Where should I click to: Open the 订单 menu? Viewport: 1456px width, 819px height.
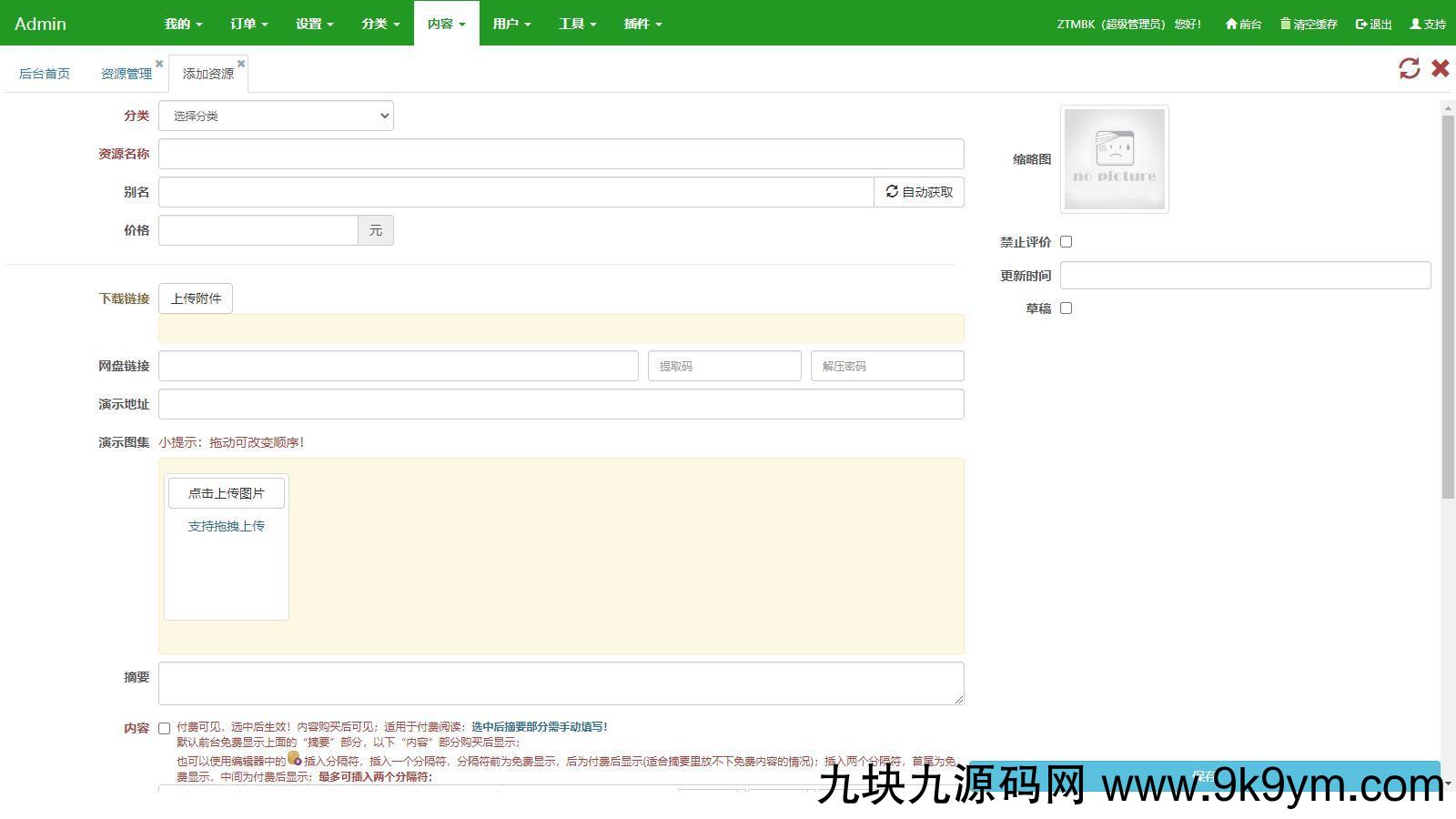(247, 24)
